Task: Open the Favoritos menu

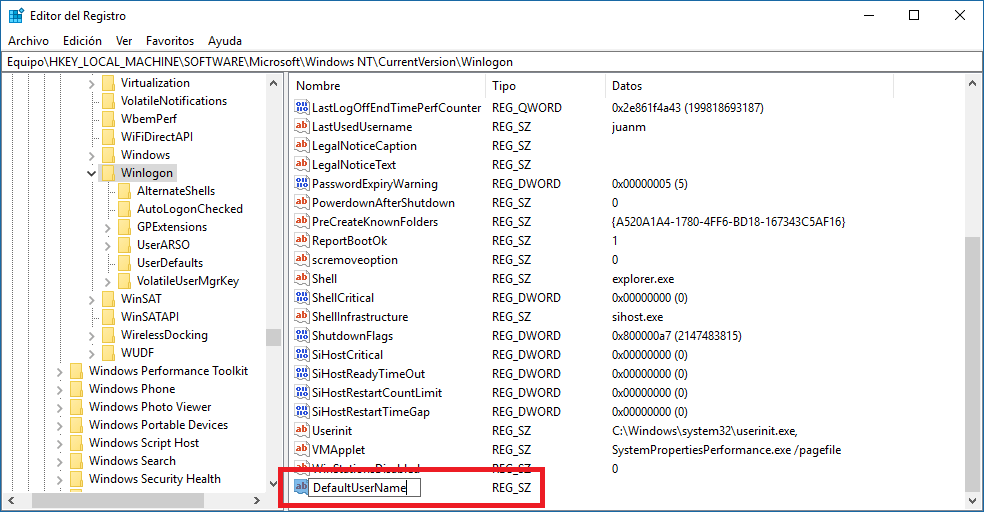Action: 170,41
